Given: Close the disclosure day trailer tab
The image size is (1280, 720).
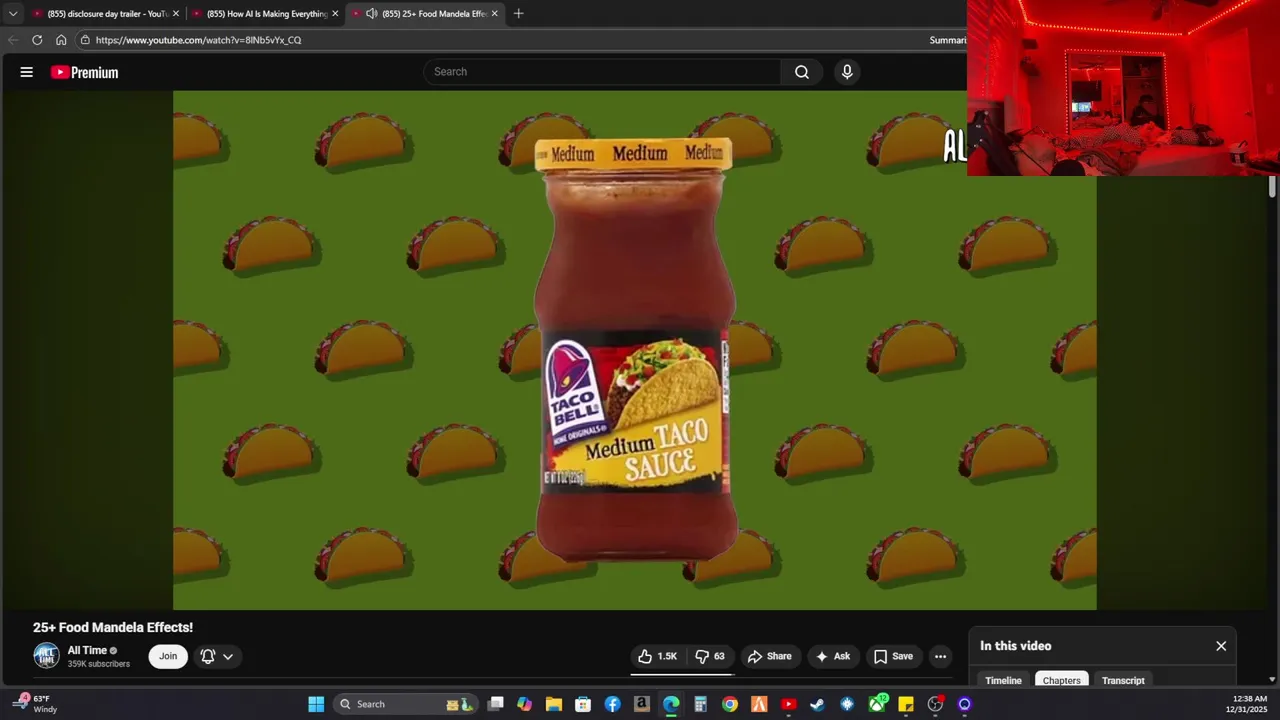Looking at the screenshot, I should point(176,14).
